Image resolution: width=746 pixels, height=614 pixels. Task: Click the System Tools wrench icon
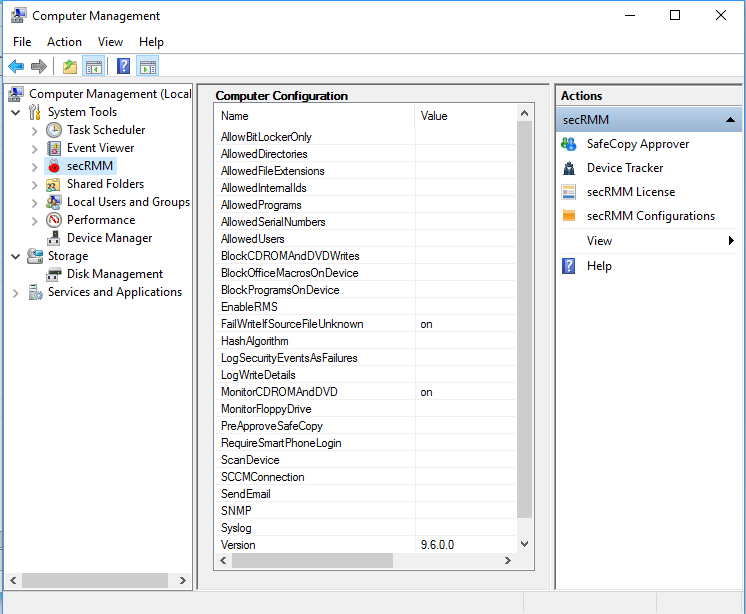(34, 112)
